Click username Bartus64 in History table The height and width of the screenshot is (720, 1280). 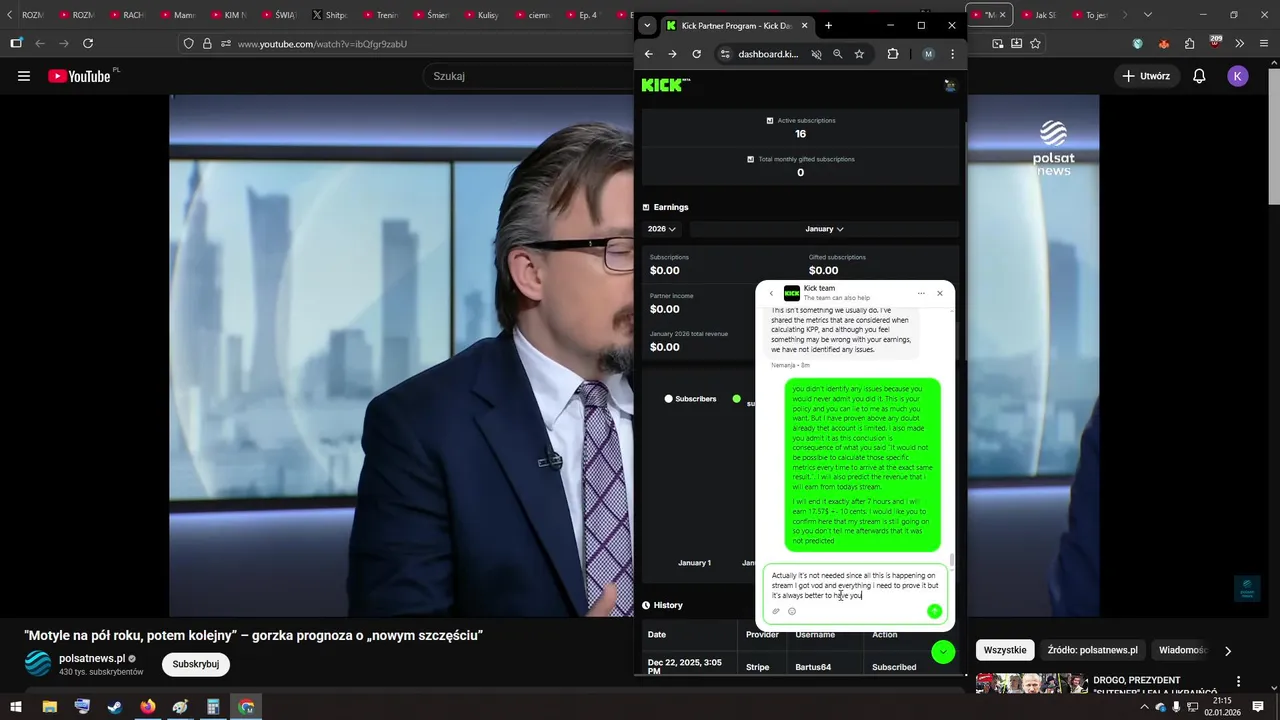point(813,667)
